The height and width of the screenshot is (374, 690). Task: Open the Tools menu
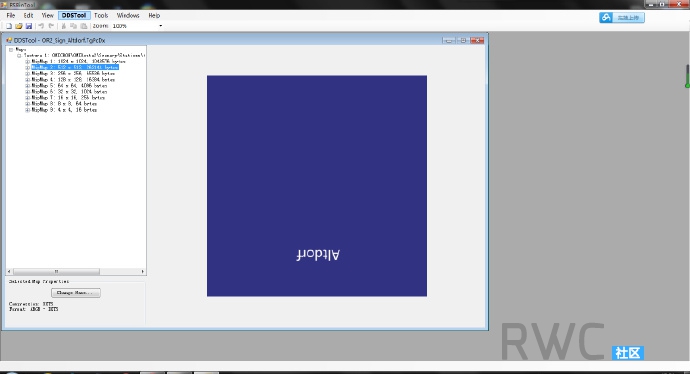[x=101, y=15]
